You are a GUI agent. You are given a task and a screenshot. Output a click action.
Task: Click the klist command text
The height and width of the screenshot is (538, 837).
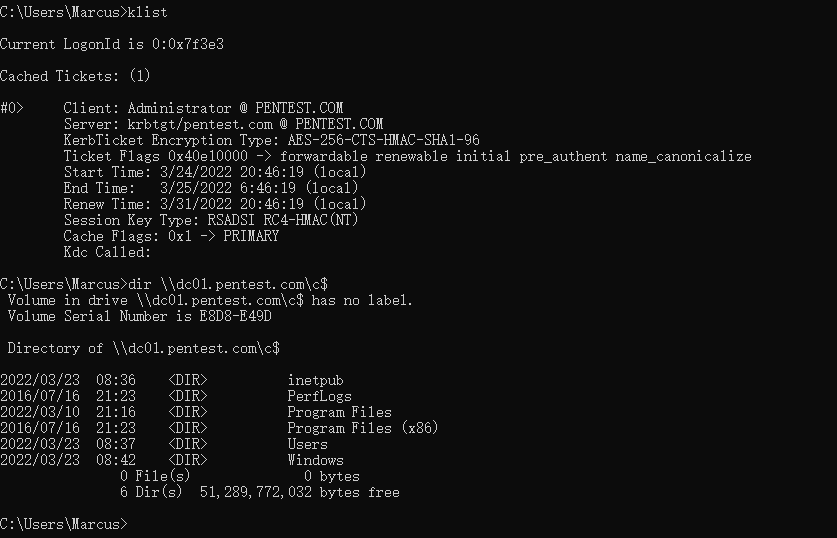pyautogui.click(x=147, y=12)
